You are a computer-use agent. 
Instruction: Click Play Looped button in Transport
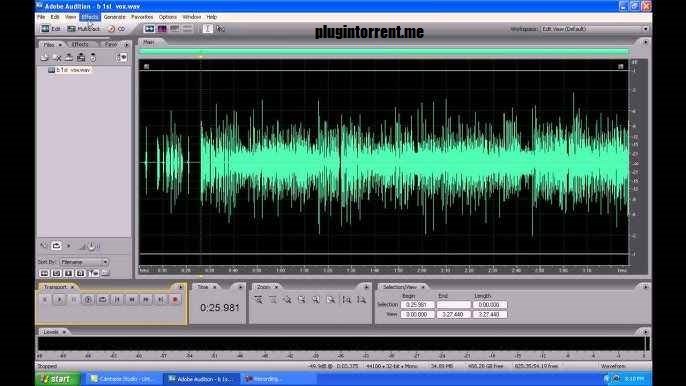point(102,300)
